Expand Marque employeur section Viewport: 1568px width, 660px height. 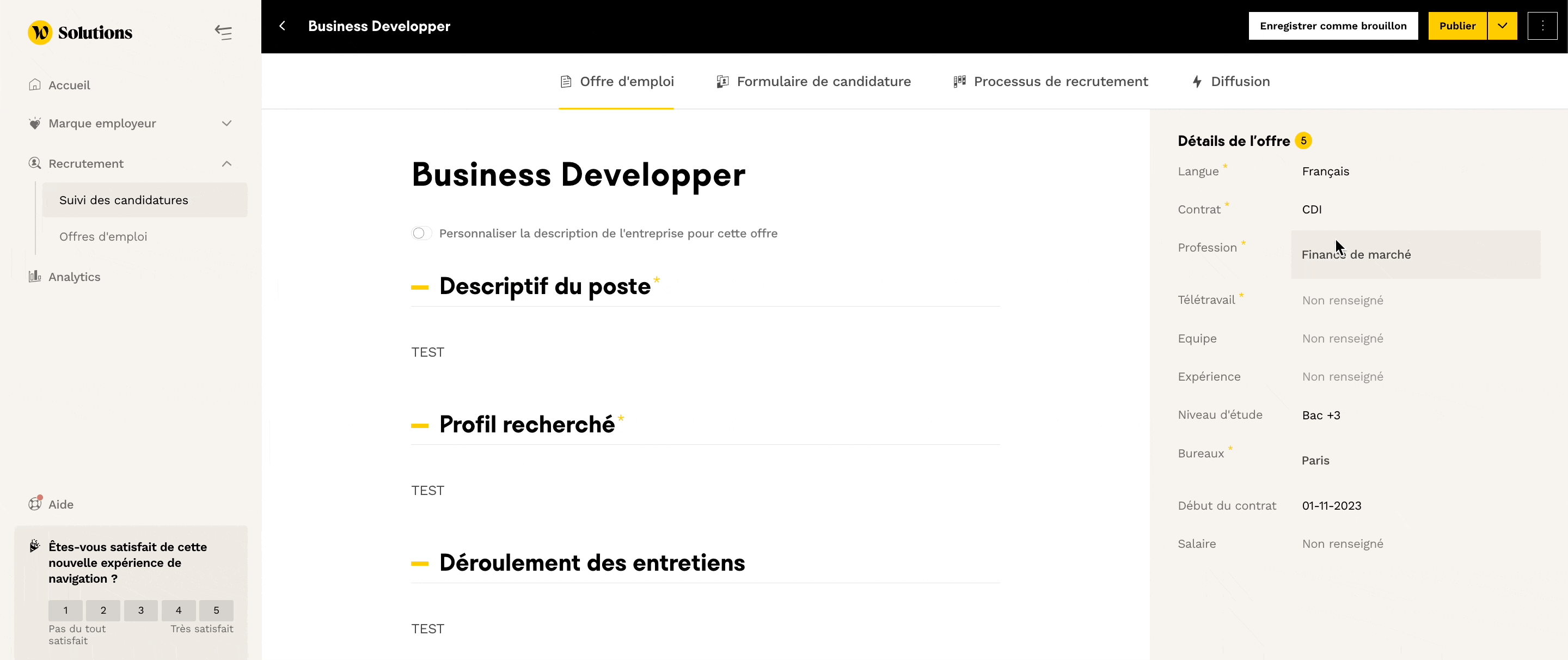click(226, 124)
